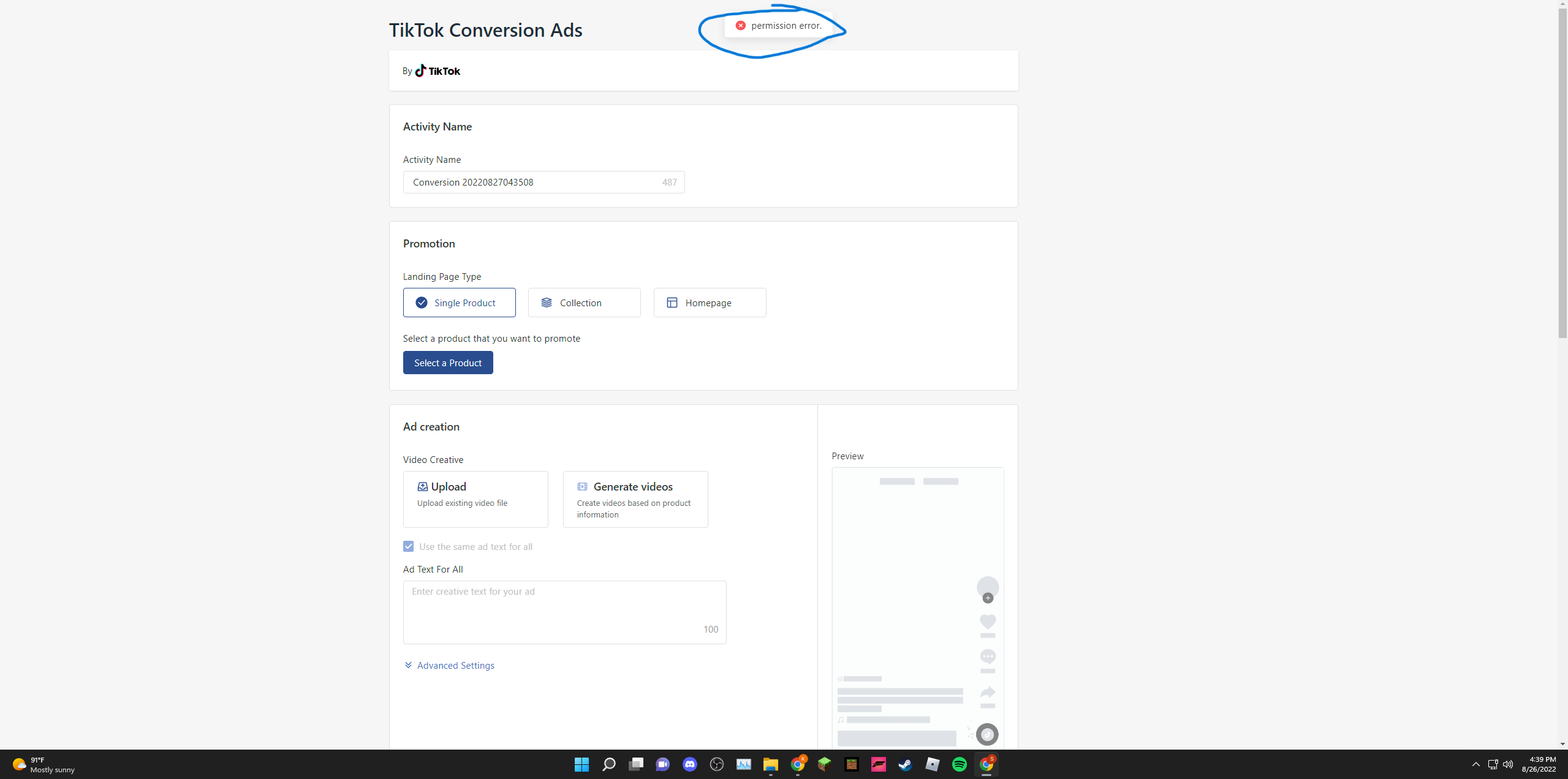This screenshot has height=779, width=1568.
Task: Click the heart icon in the preview
Action: pyautogui.click(x=987, y=622)
